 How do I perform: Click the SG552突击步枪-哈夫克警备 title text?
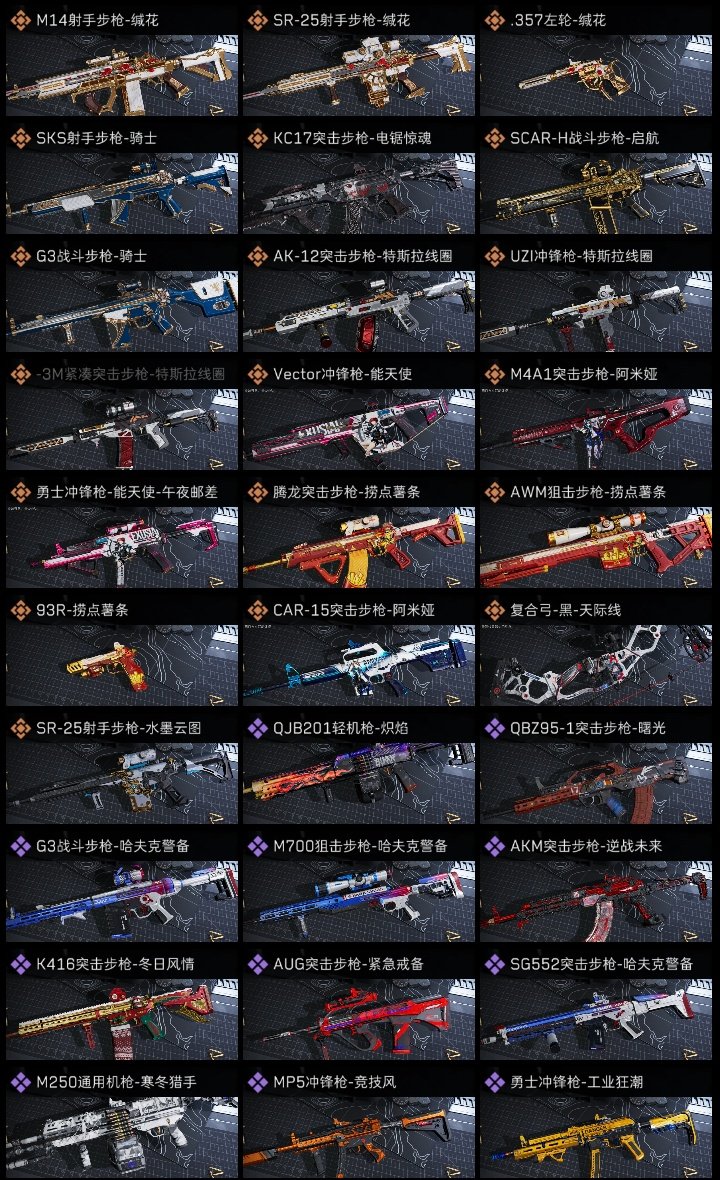tap(602, 964)
